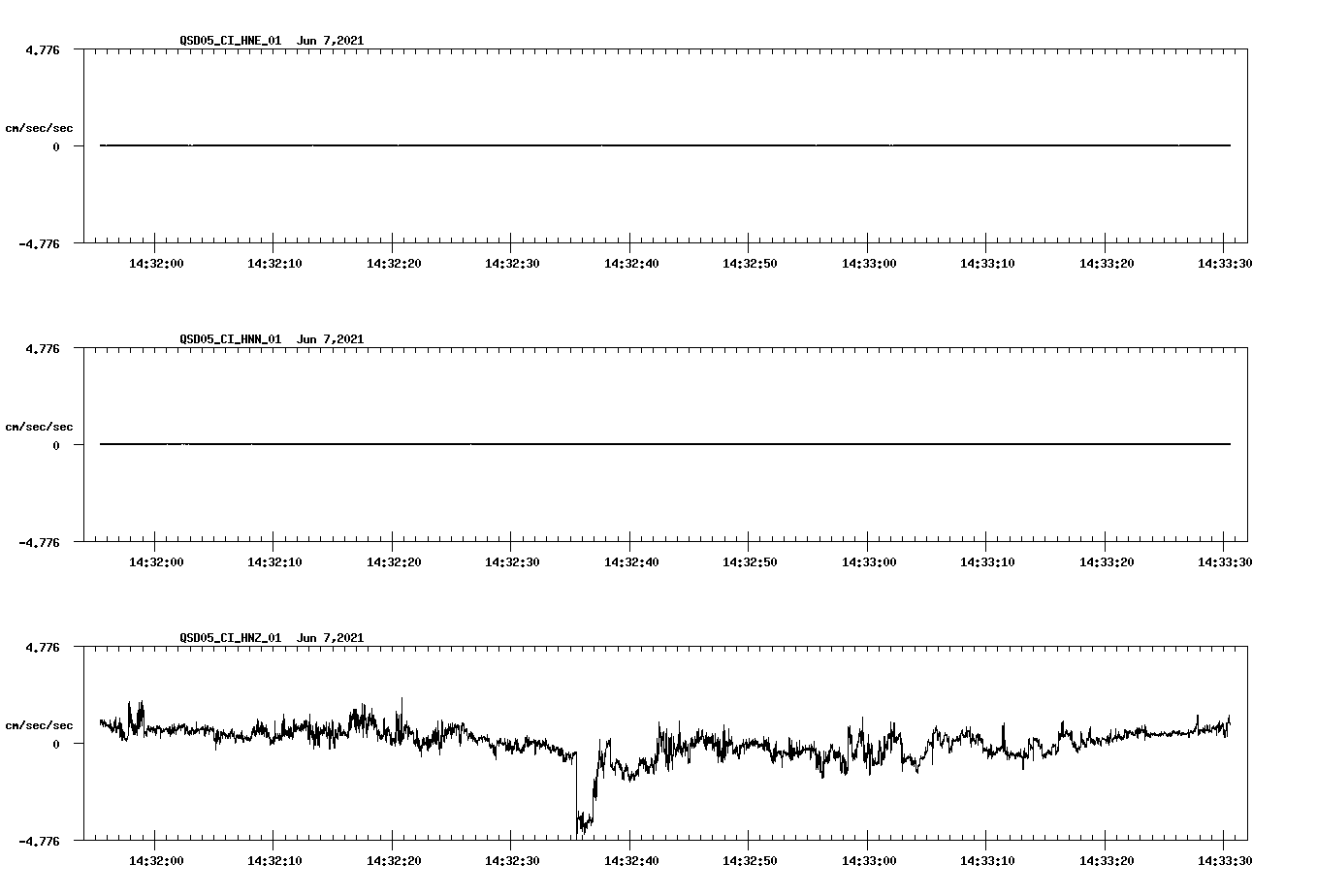Select the 14:33:30 time label under HNN plot
The width and height of the screenshot is (1317, 896).
pyautogui.click(x=1225, y=561)
